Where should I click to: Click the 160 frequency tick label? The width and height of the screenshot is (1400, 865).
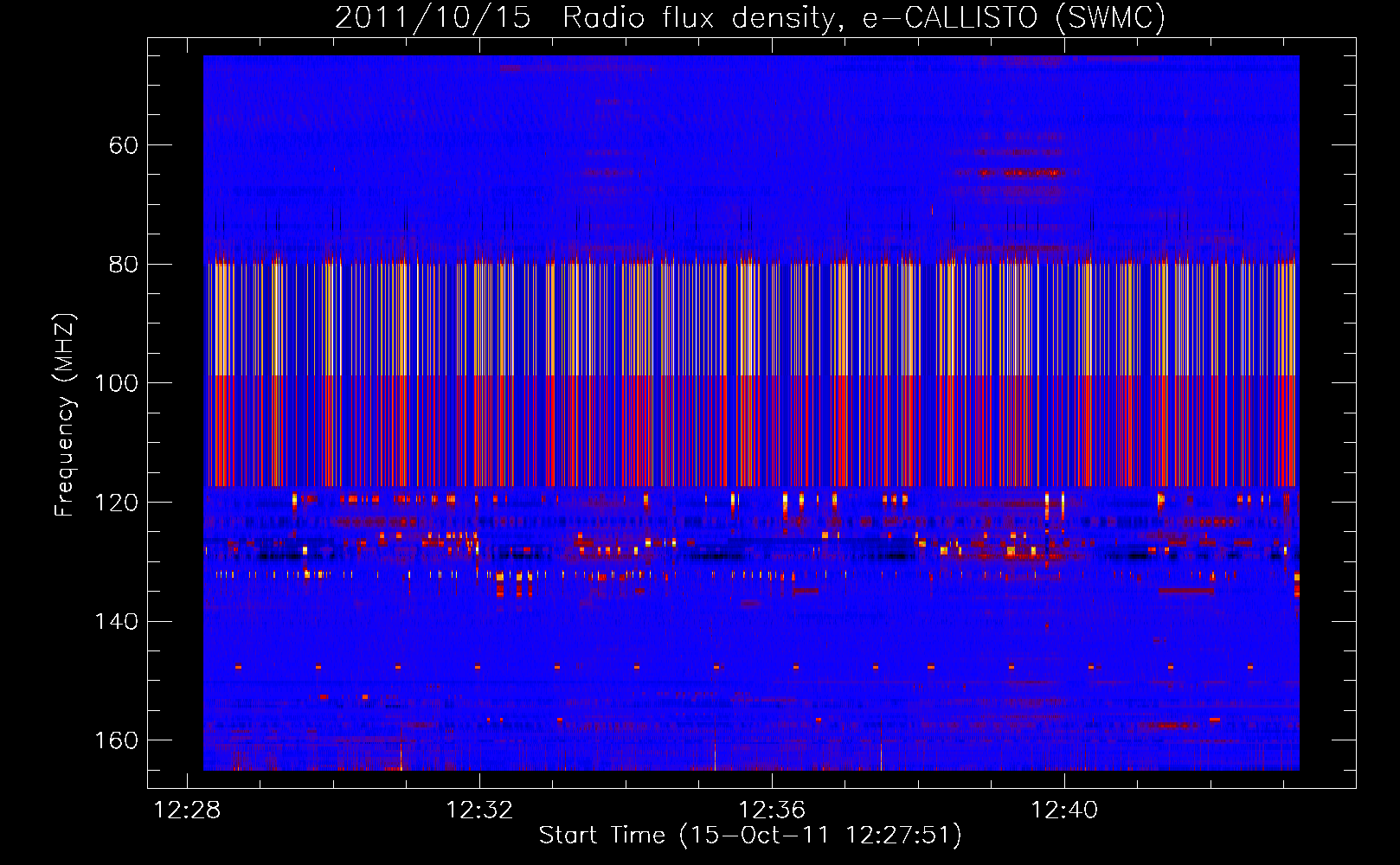pos(116,740)
